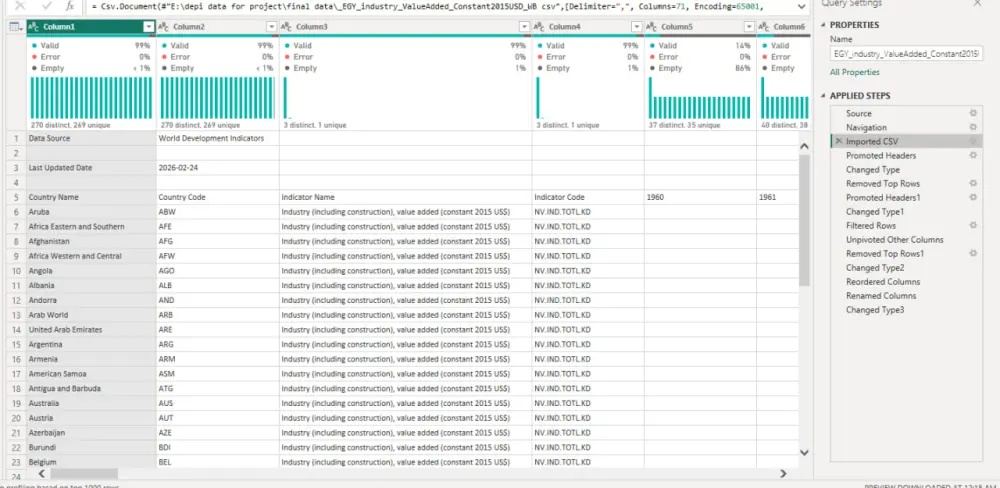
Task: Open settings gear for the Navigation step
Action: (x=973, y=127)
